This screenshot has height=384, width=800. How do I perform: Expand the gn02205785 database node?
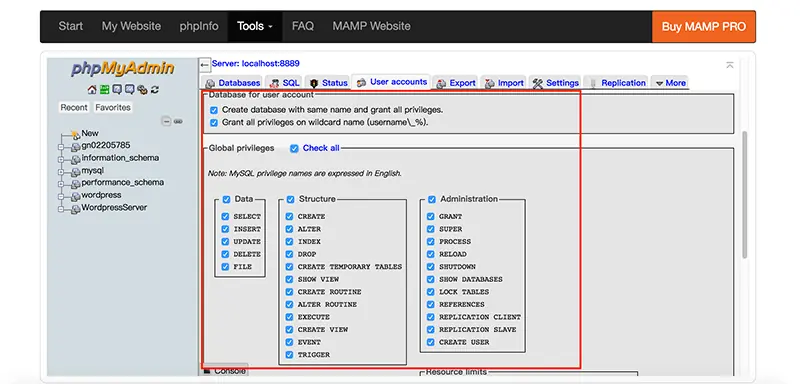[61, 147]
